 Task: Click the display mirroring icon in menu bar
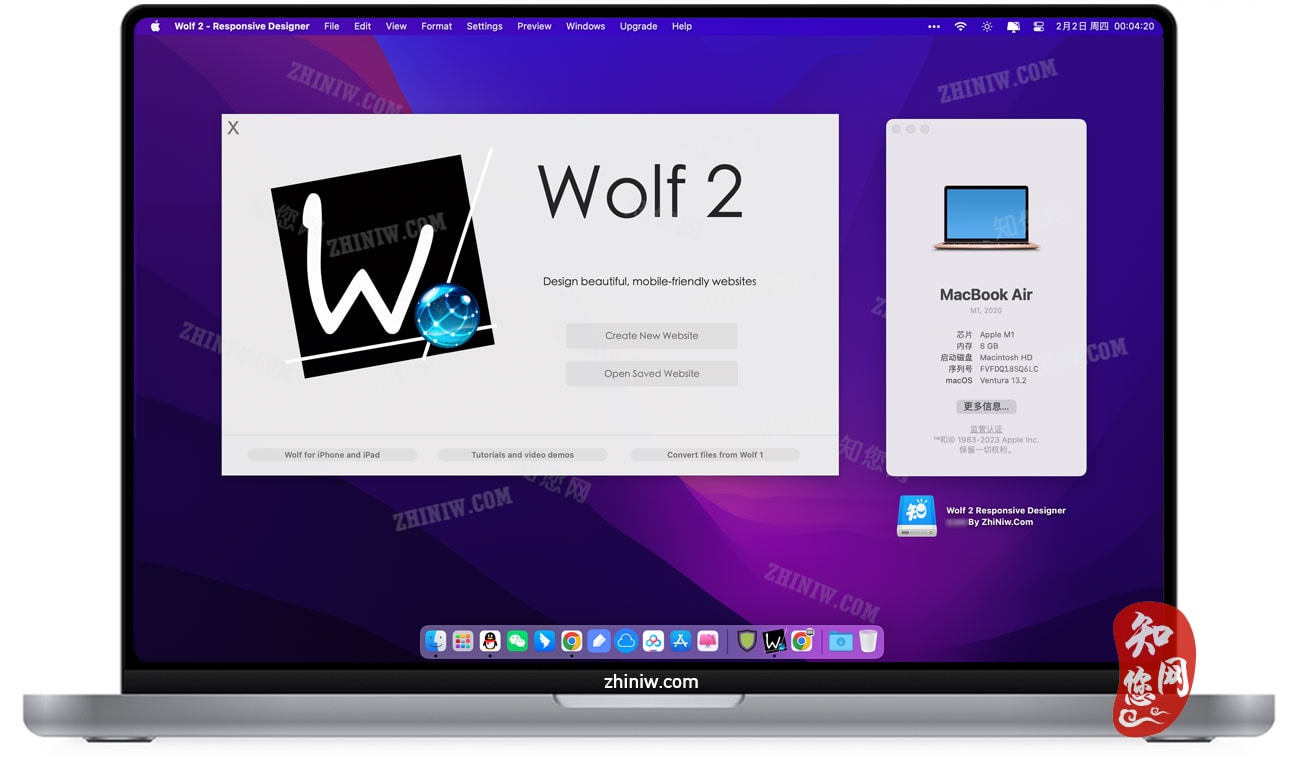(x=1013, y=26)
